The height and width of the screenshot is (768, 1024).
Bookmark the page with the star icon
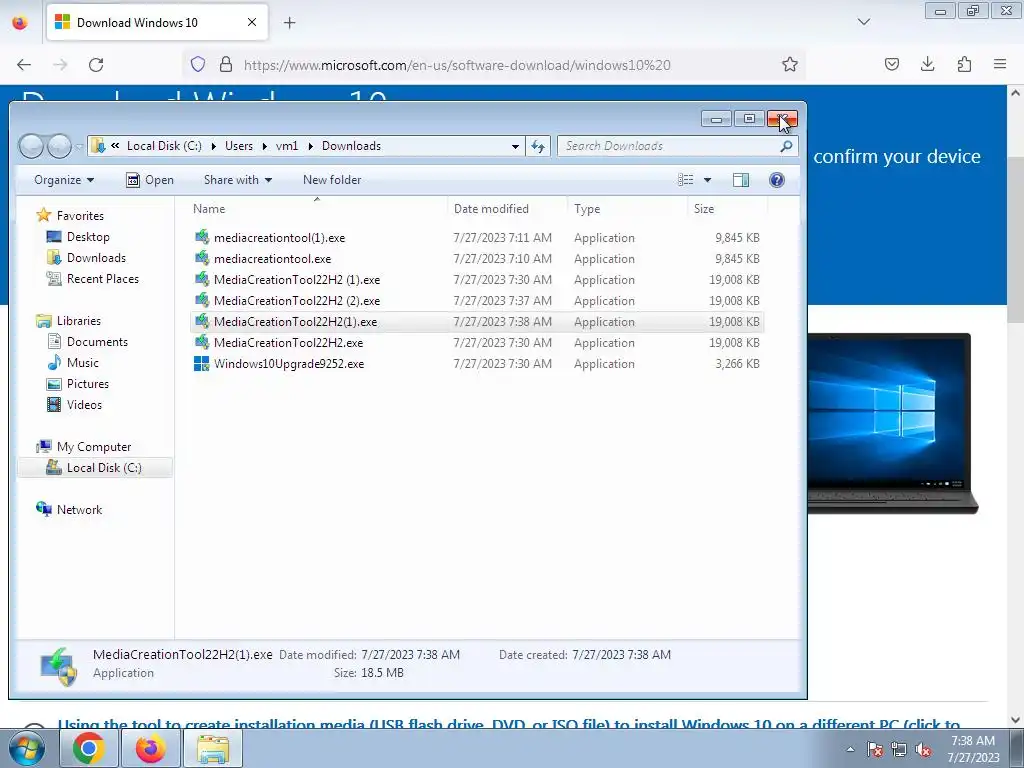pos(790,65)
